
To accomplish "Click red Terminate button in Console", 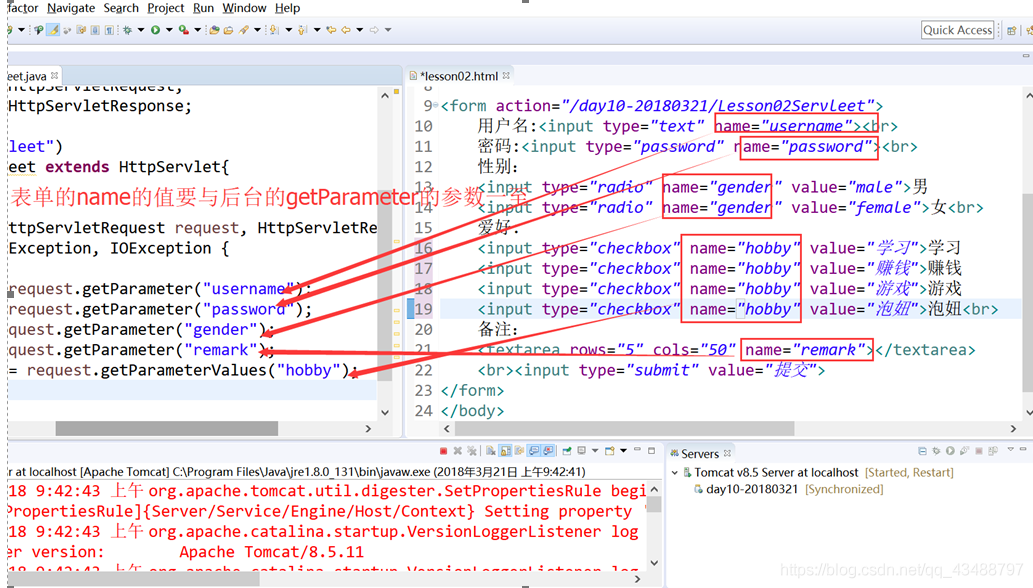I will click(x=443, y=451).
